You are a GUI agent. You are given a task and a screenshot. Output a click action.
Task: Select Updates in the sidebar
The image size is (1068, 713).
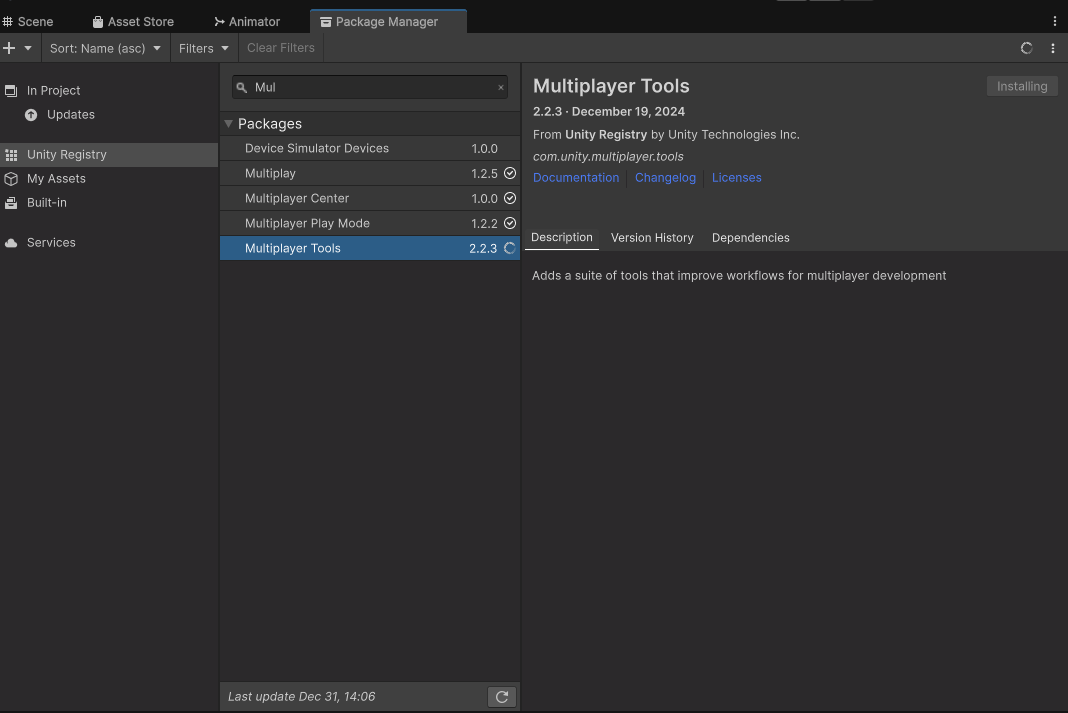(109, 114)
